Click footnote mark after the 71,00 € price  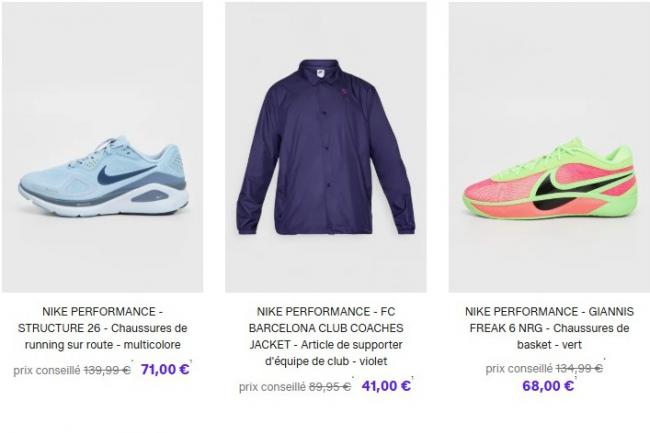(191, 361)
